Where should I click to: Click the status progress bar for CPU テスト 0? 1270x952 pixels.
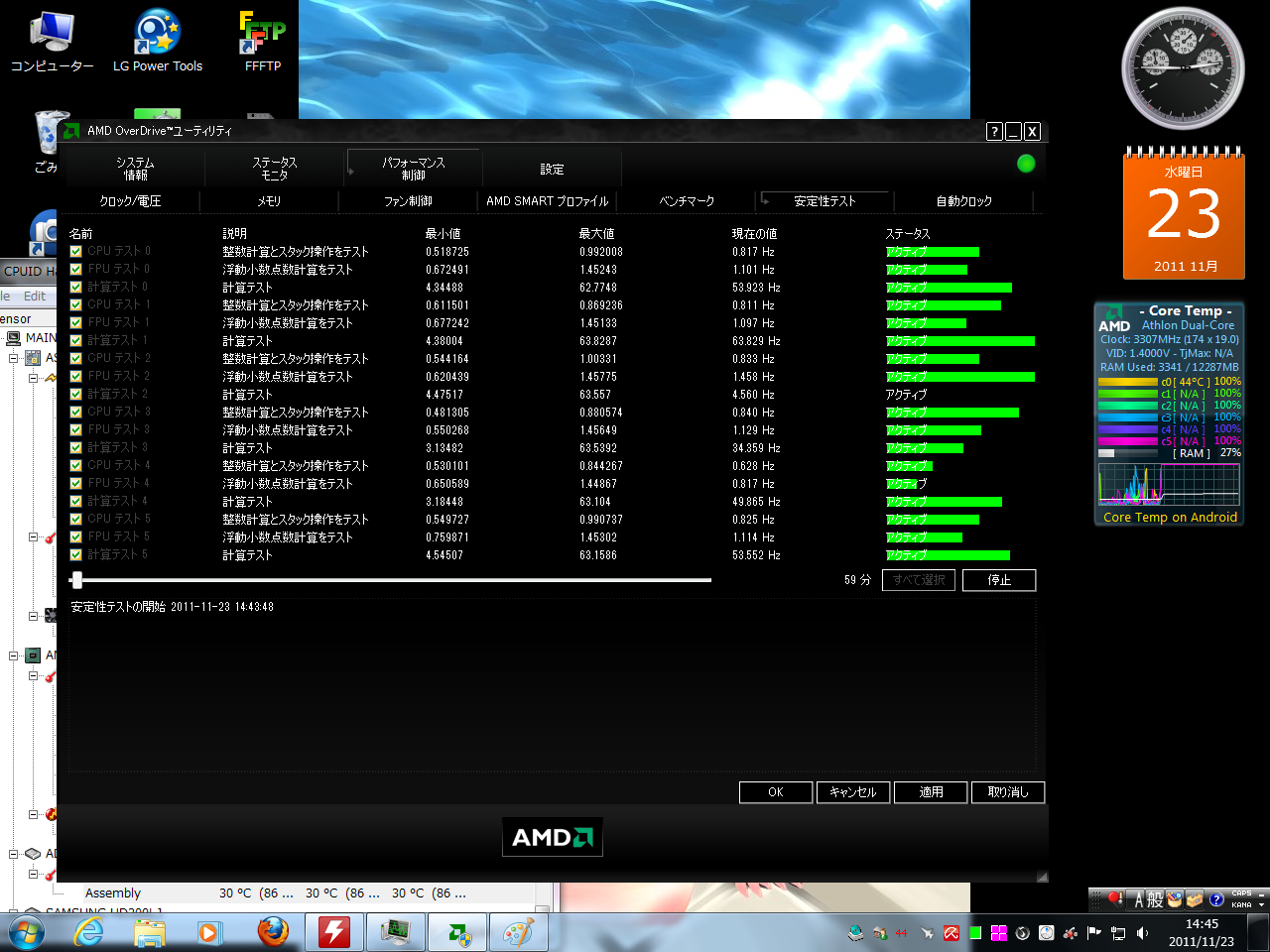click(x=933, y=252)
